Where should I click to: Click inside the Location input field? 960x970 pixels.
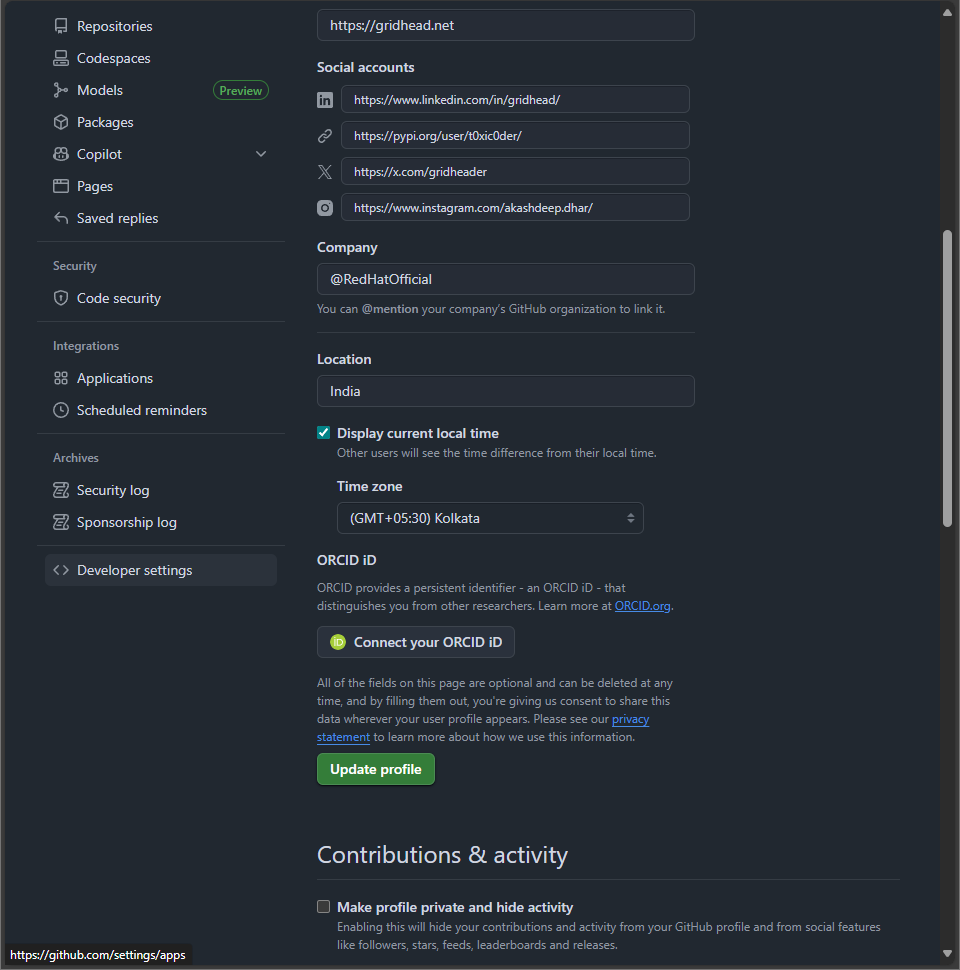click(505, 391)
